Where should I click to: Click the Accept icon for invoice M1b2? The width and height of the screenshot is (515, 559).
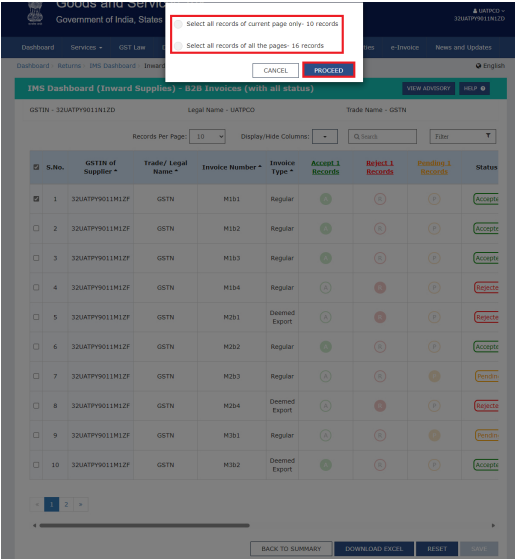[x=325, y=229]
